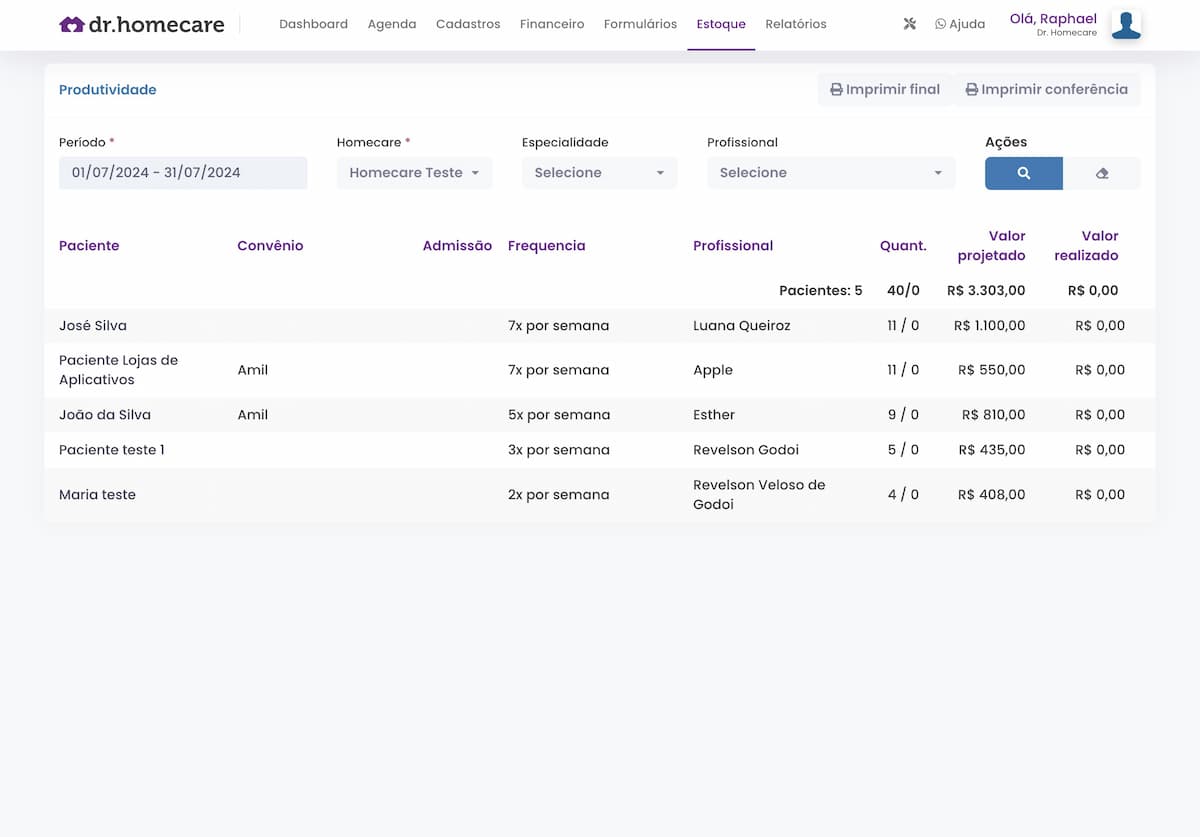The image size is (1200, 837).
Task: Open the Cadastros menu item
Action: coord(468,24)
